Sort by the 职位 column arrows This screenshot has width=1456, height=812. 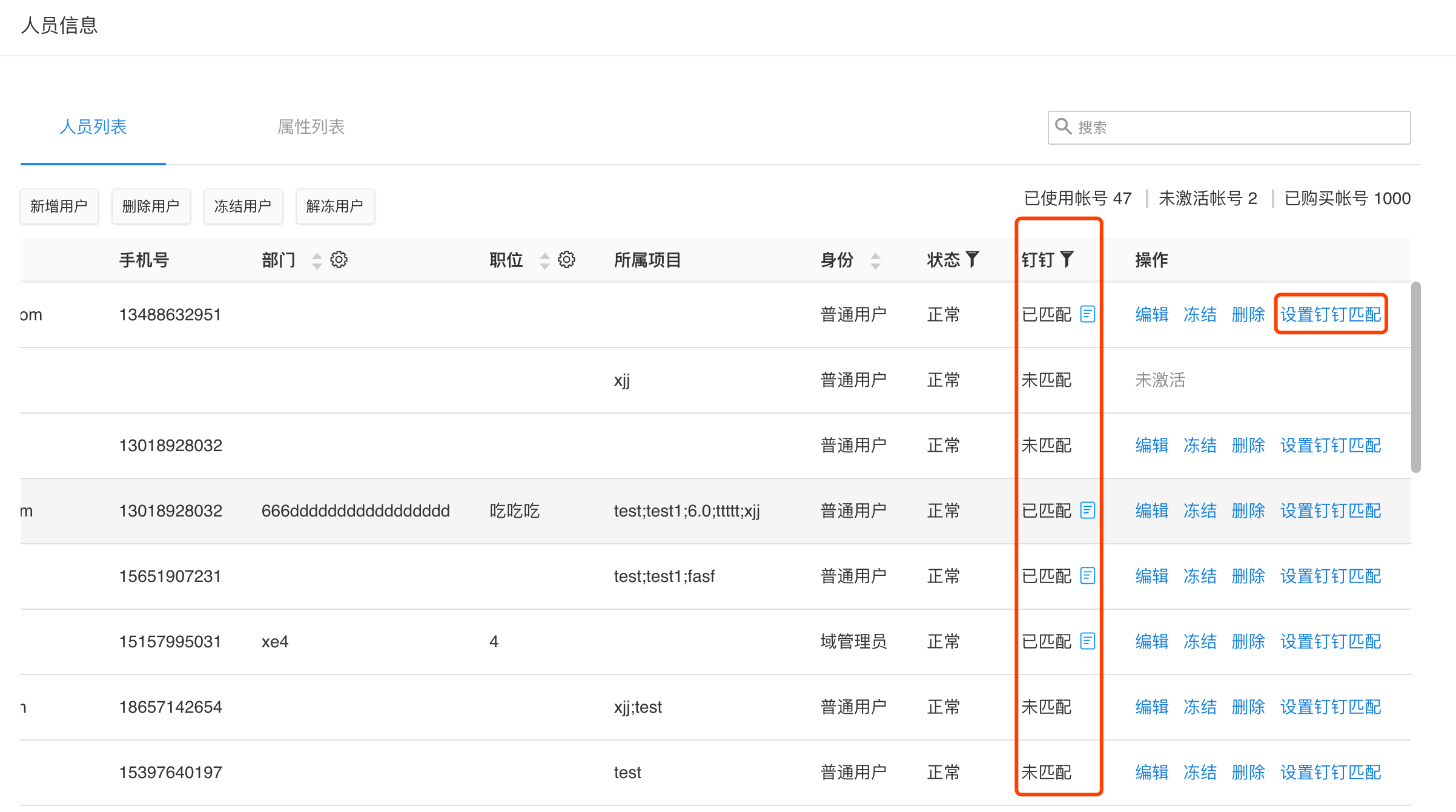[544, 260]
